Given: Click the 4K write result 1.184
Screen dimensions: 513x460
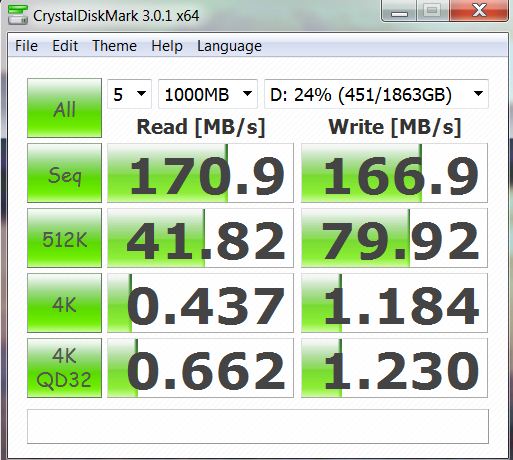Looking at the screenshot, I should (x=394, y=303).
